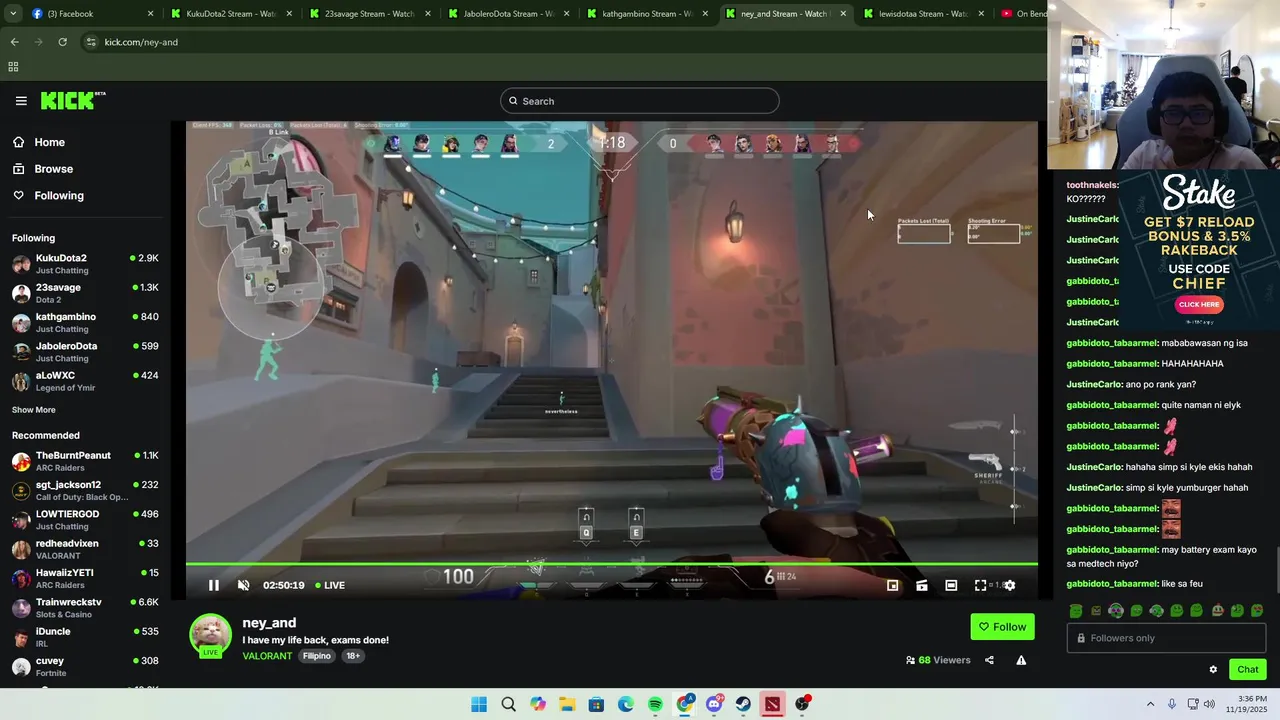The width and height of the screenshot is (1280, 720).
Task: Open LOWTIERGOD recommended channel
Action: coord(85,520)
